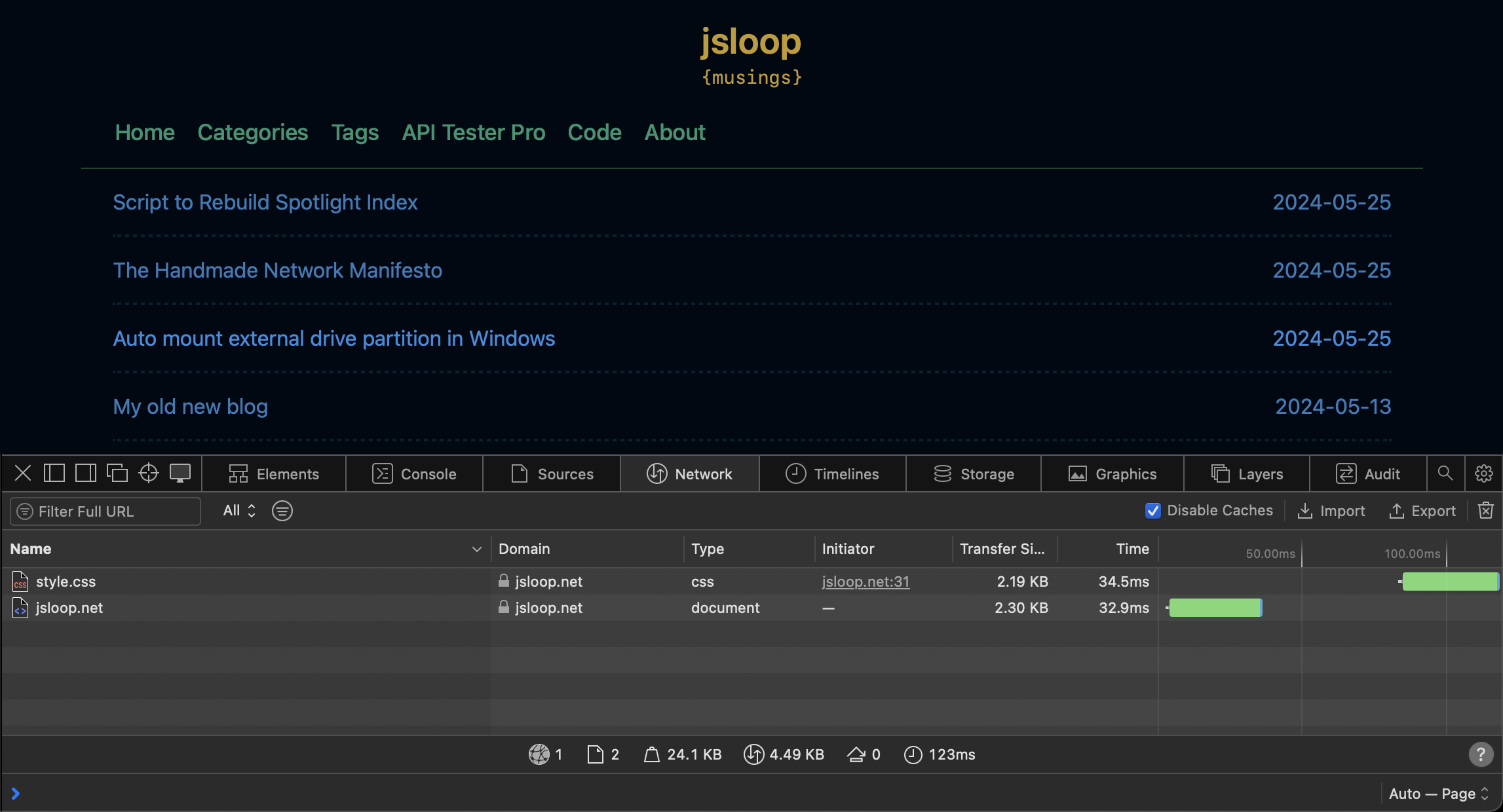Switch to the Console tab
The image size is (1503, 812).
pyautogui.click(x=414, y=473)
